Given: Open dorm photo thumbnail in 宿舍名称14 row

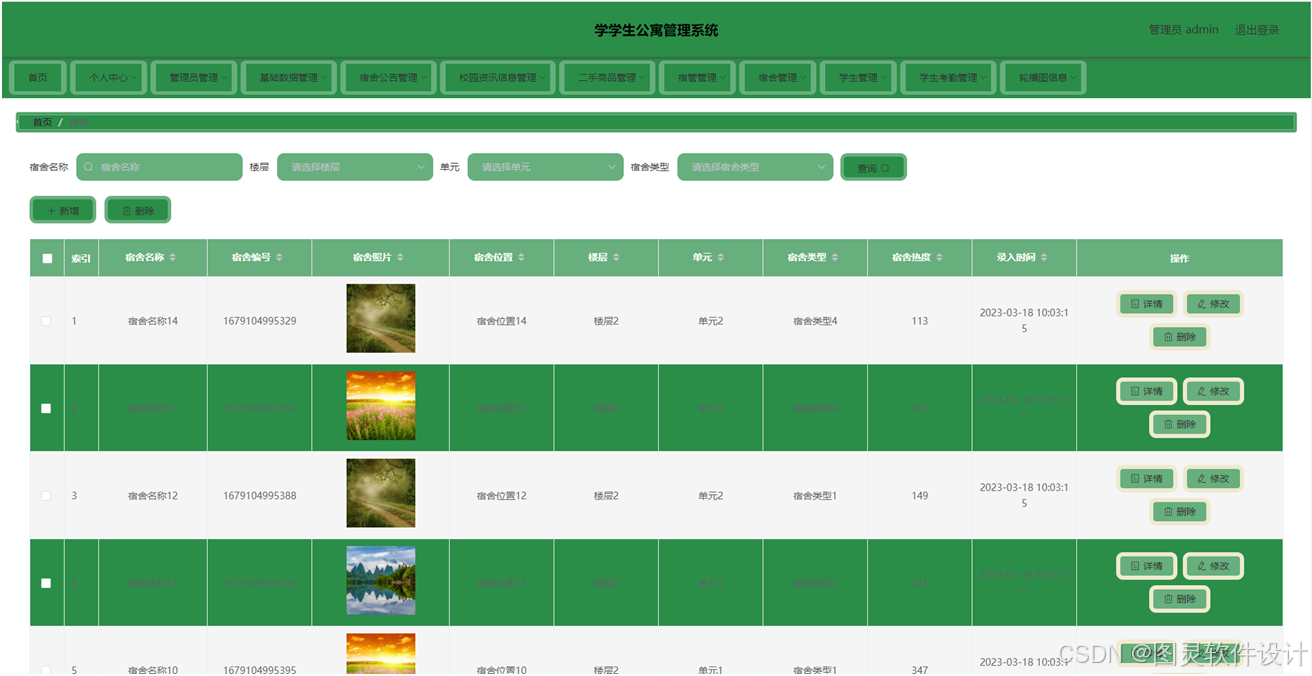Looking at the screenshot, I should coord(381,319).
